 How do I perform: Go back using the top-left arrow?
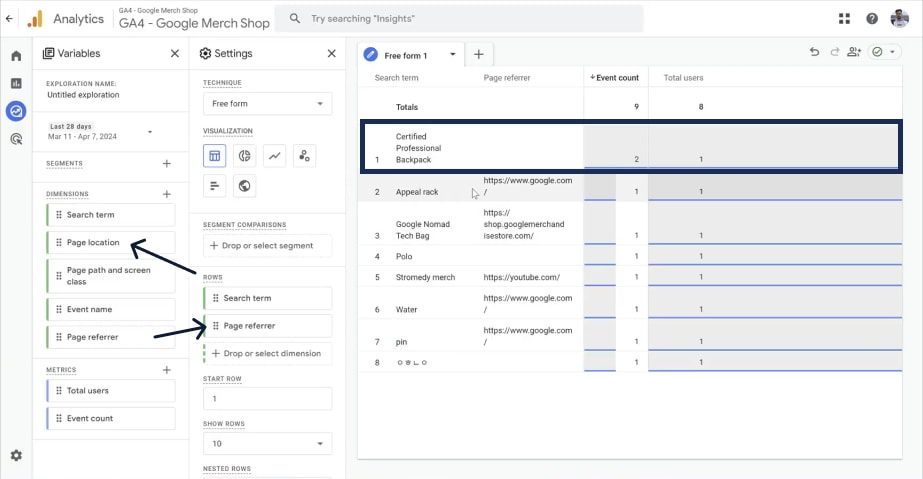(9, 18)
